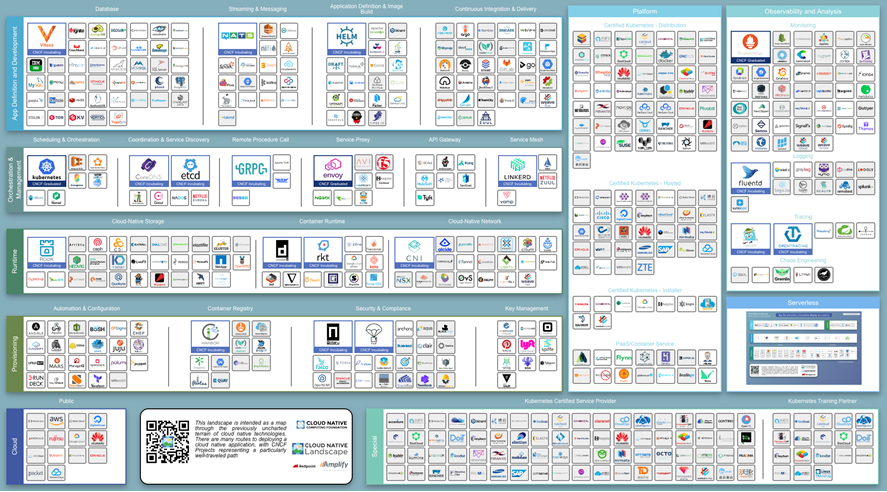887x492 pixels.
Task: Open the GitLab CI tile
Action: click(x=506, y=65)
